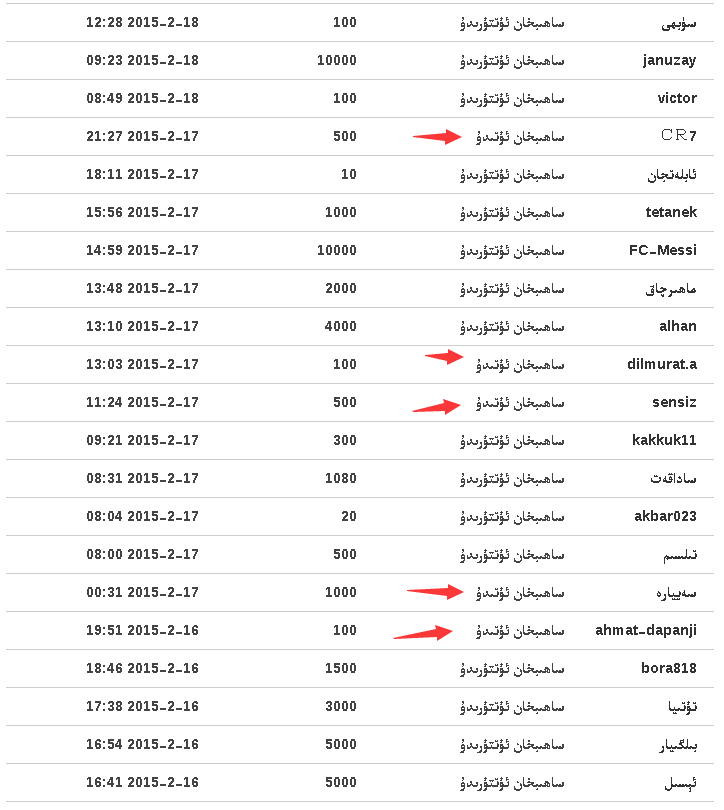Select the FC_Messi username
Screen dimensions: 724x810
pos(663,251)
